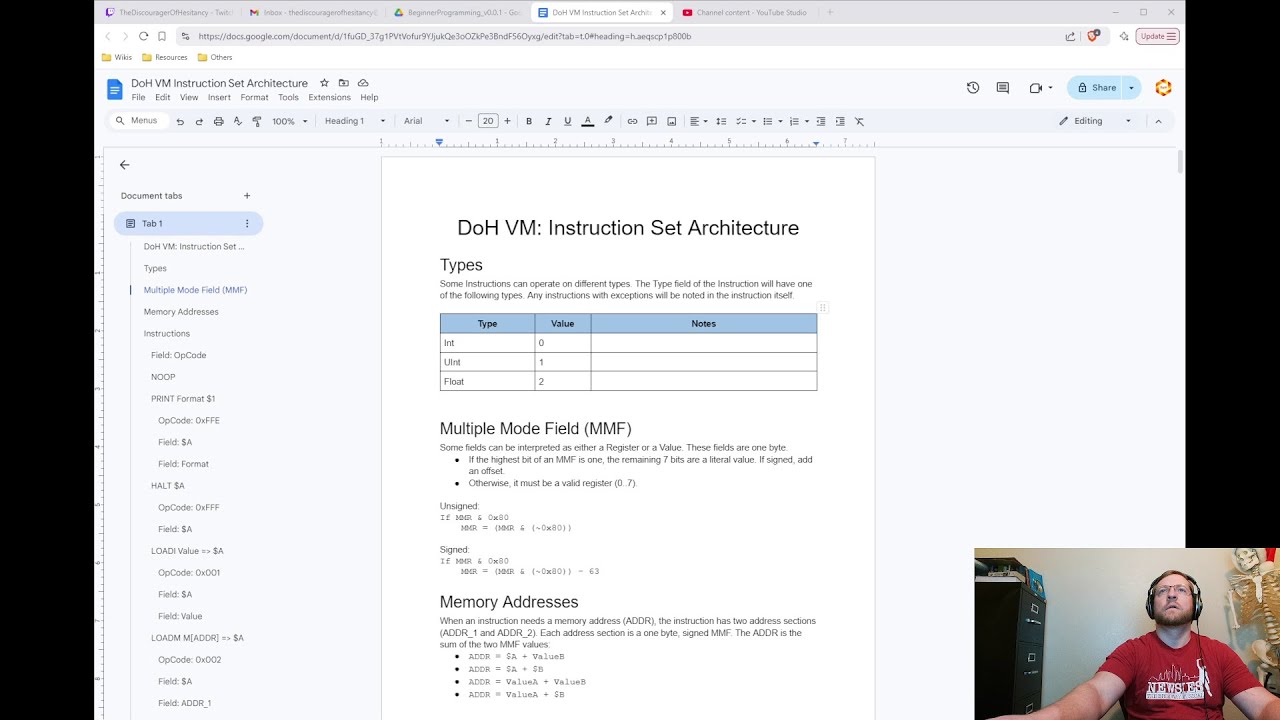
Task: Add a new document tab
Action: [247, 196]
